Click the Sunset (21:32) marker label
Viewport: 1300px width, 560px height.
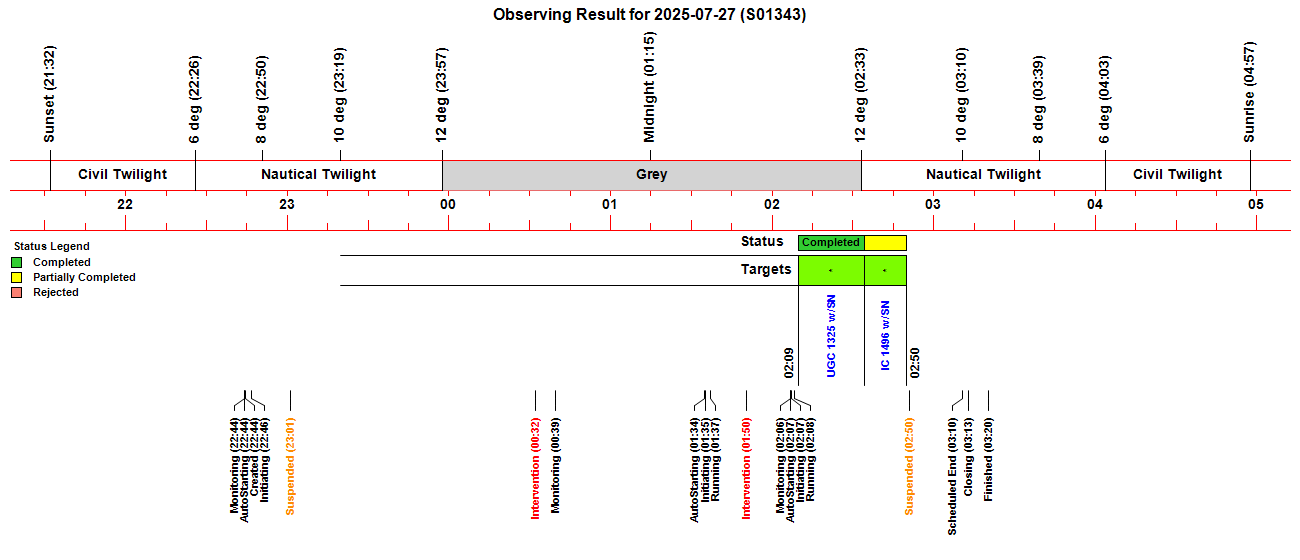50,93
